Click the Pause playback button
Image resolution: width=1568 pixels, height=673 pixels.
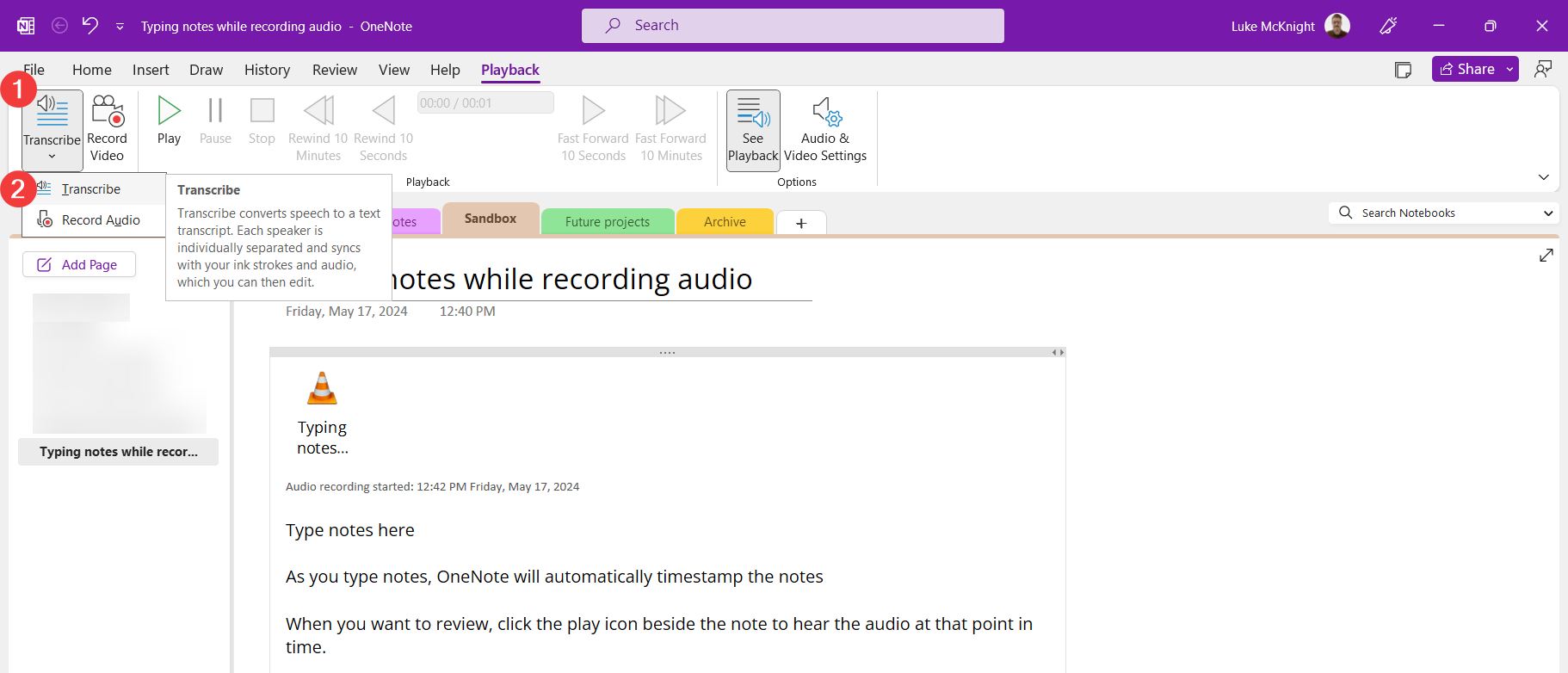215,121
